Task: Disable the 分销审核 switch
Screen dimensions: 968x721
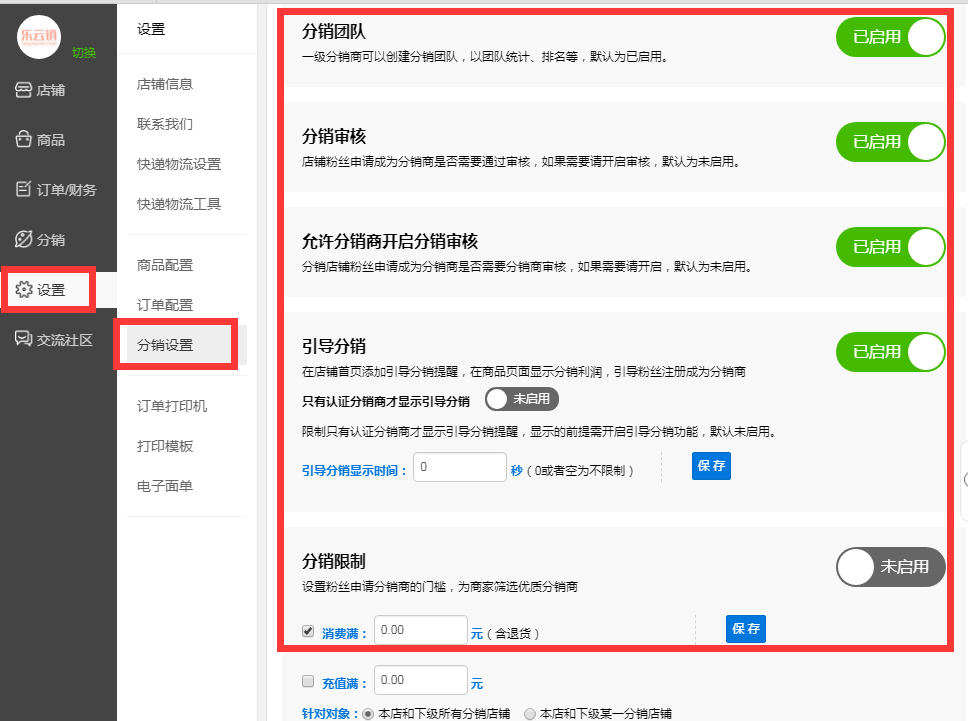Action: click(890, 142)
